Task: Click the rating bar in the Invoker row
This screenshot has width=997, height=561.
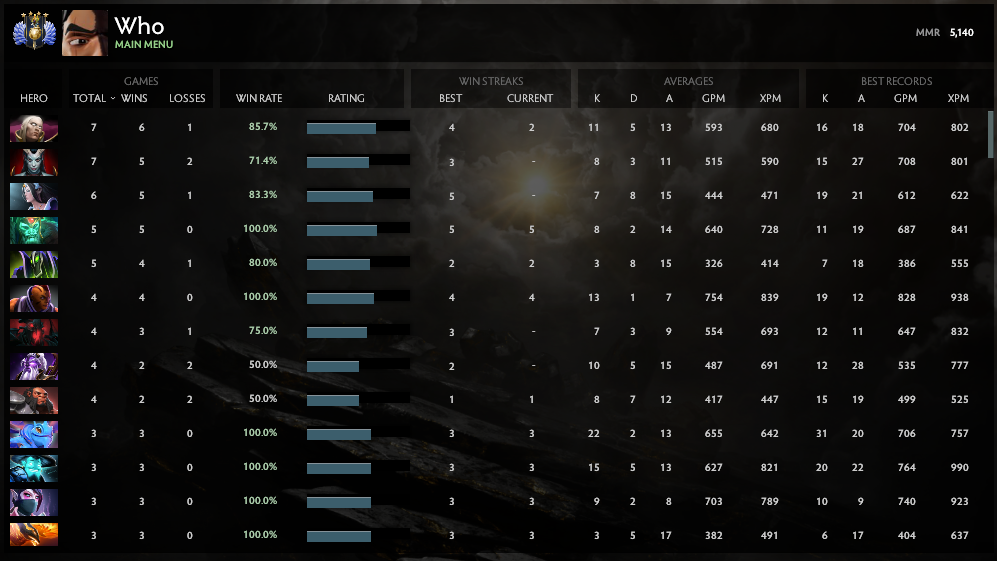Action: 358,128
